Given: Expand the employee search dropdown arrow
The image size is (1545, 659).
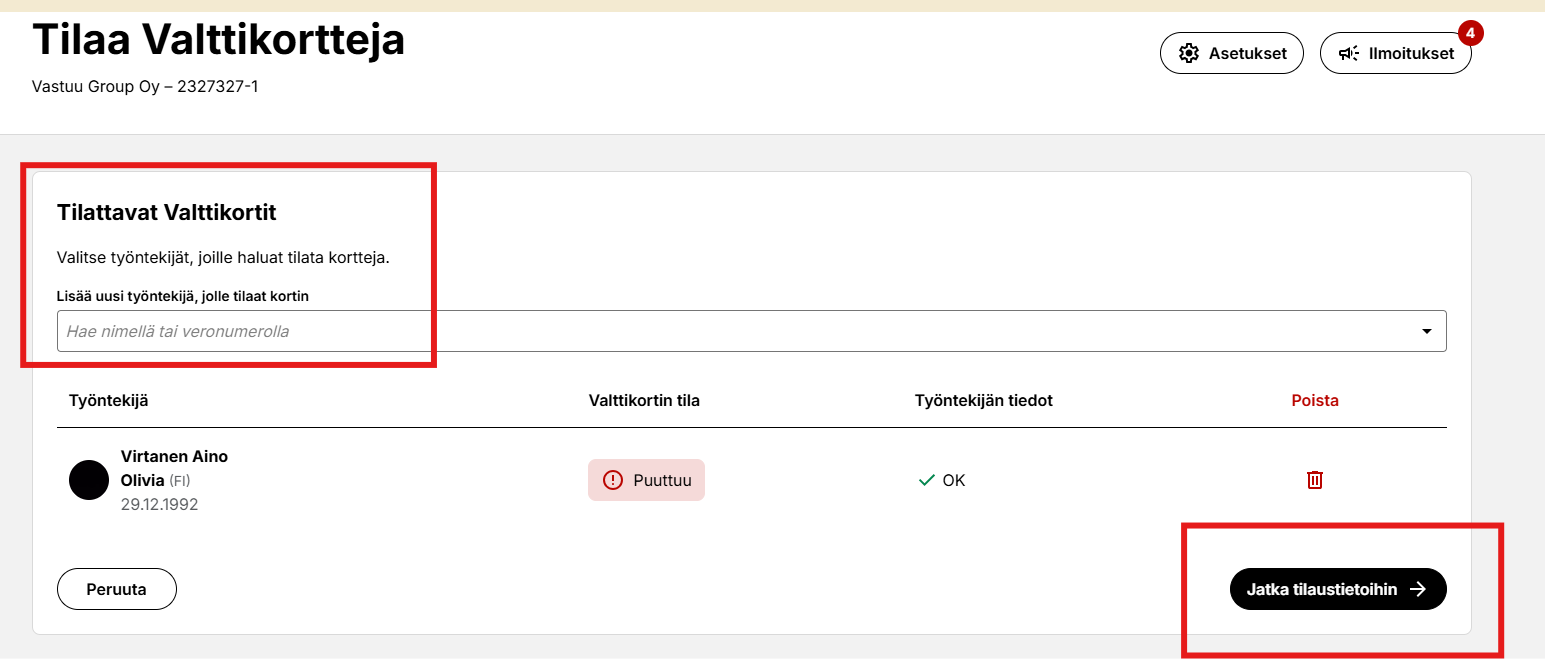Looking at the screenshot, I should click(x=1427, y=331).
